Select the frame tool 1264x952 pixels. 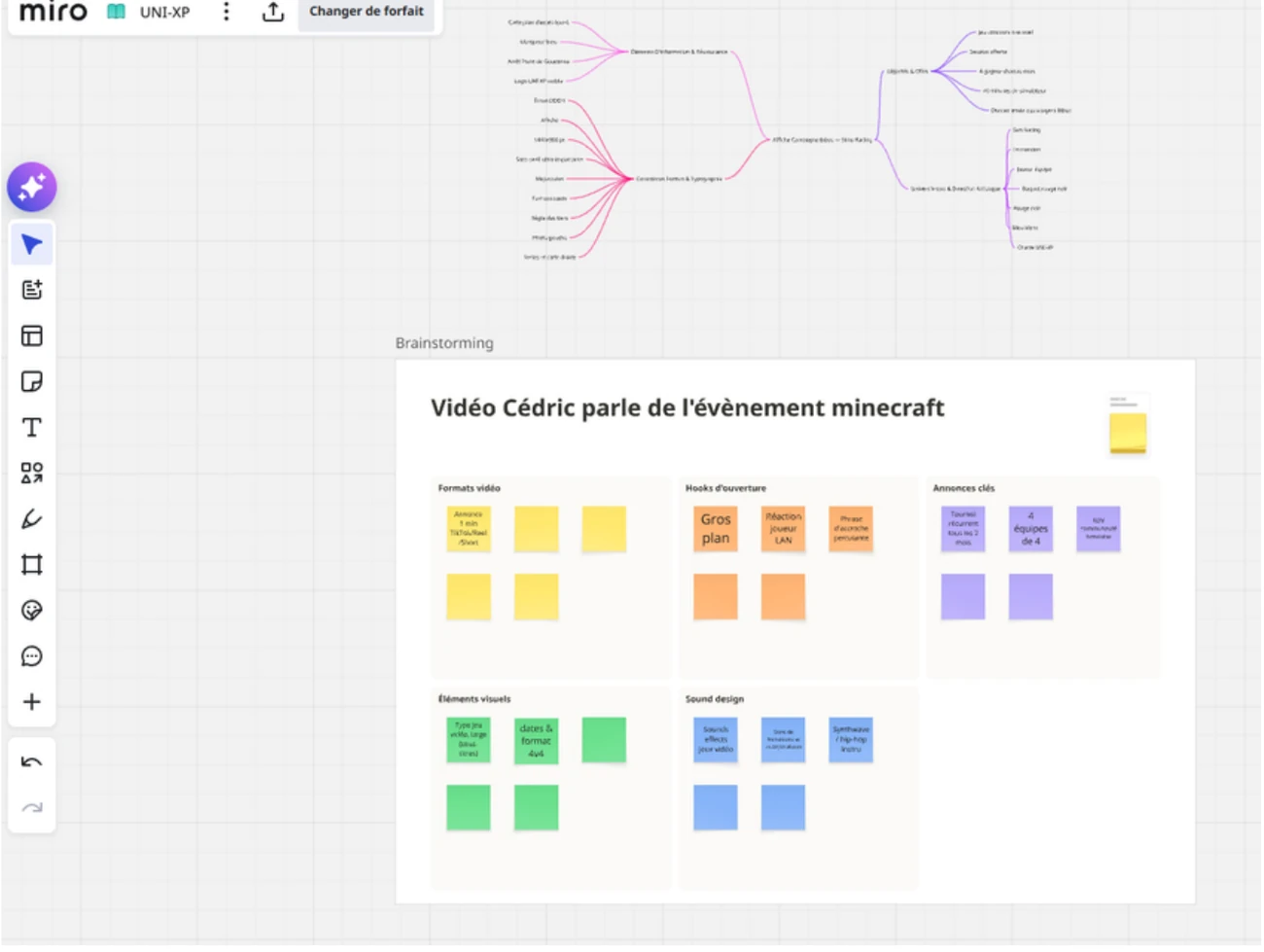pos(32,564)
